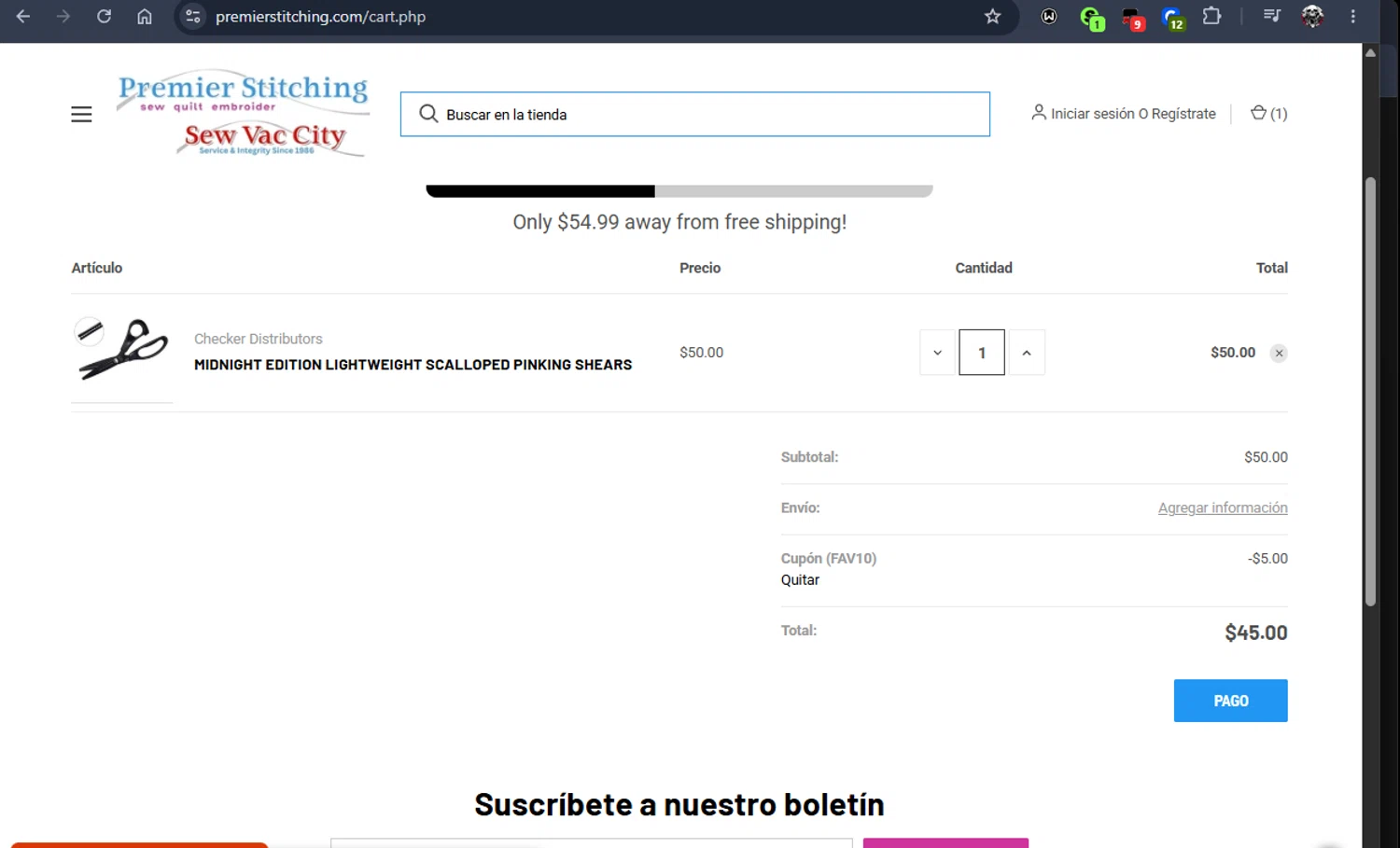
Task: Click the 'Artículo' column header
Action: [97, 268]
